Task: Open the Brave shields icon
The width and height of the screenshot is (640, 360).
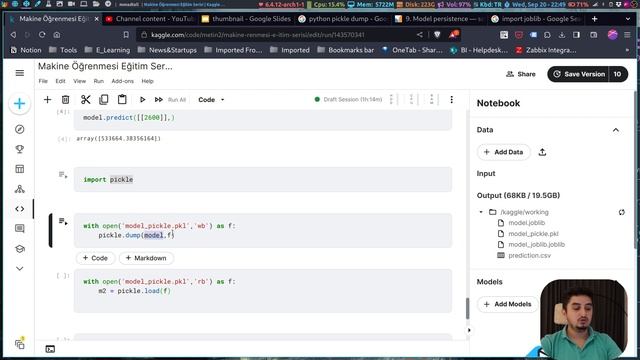Action: click(x=437, y=35)
